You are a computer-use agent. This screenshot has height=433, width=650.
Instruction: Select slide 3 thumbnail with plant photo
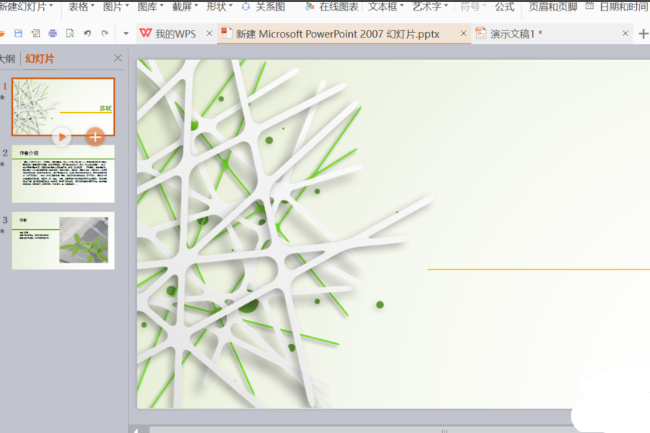point(63,240)
